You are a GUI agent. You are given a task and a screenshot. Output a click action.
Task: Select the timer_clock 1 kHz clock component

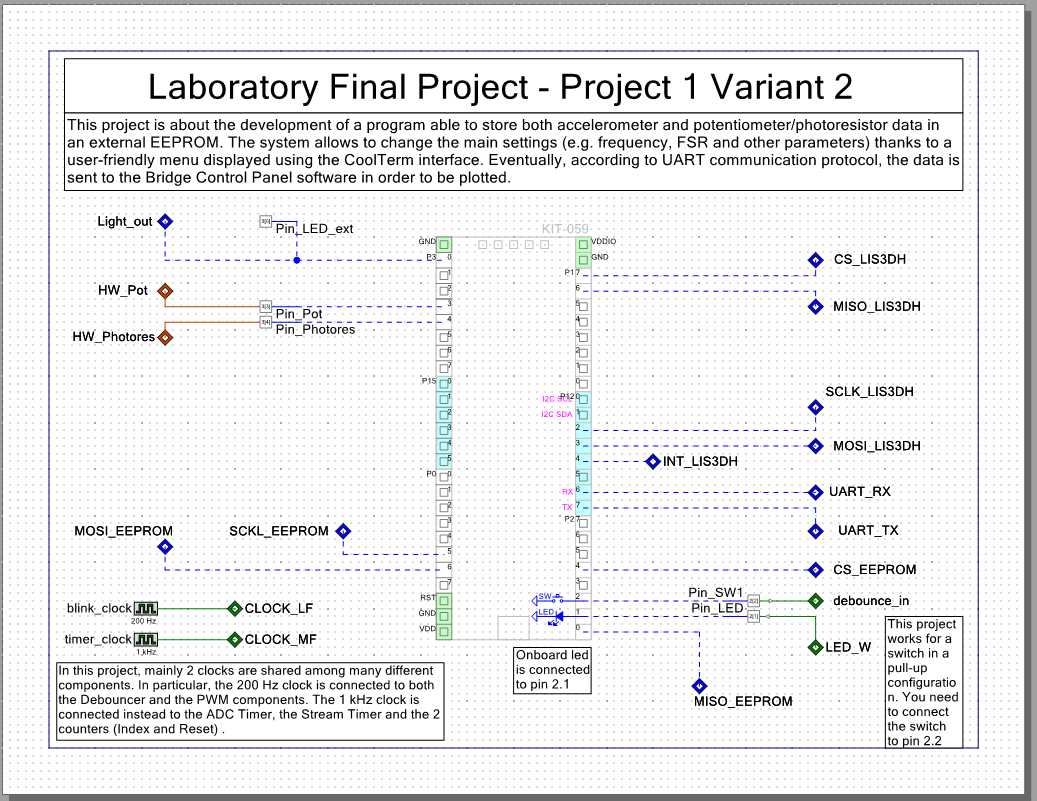tap(146, 638)
